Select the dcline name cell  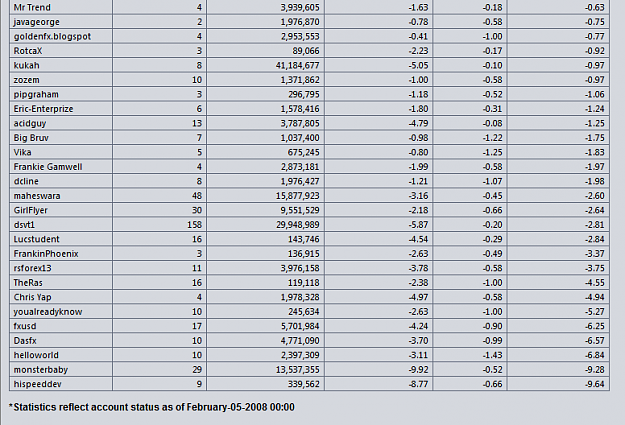[26, 181]
